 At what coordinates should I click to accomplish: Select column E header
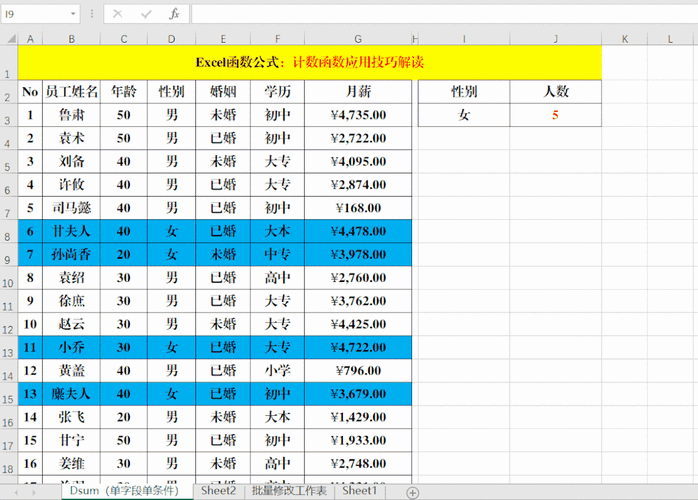tap(223, 39)
